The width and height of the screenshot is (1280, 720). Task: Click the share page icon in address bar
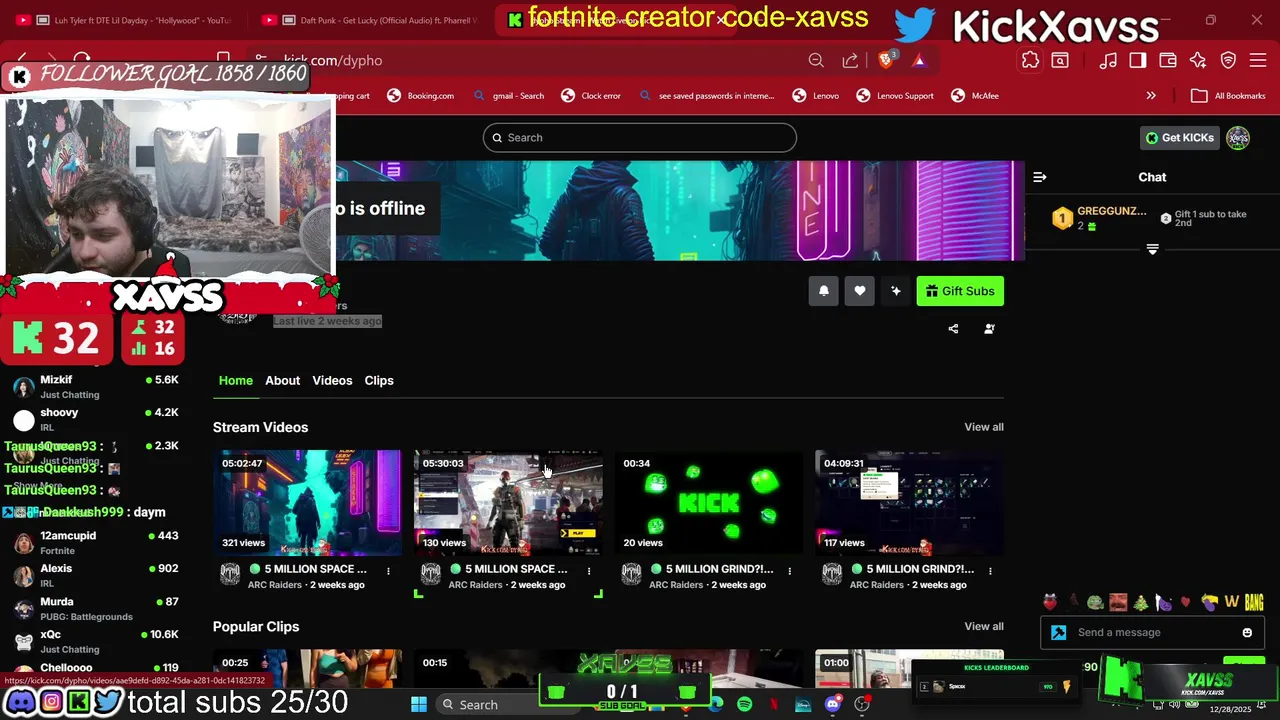pyautogui.click(x=850, y=60)
